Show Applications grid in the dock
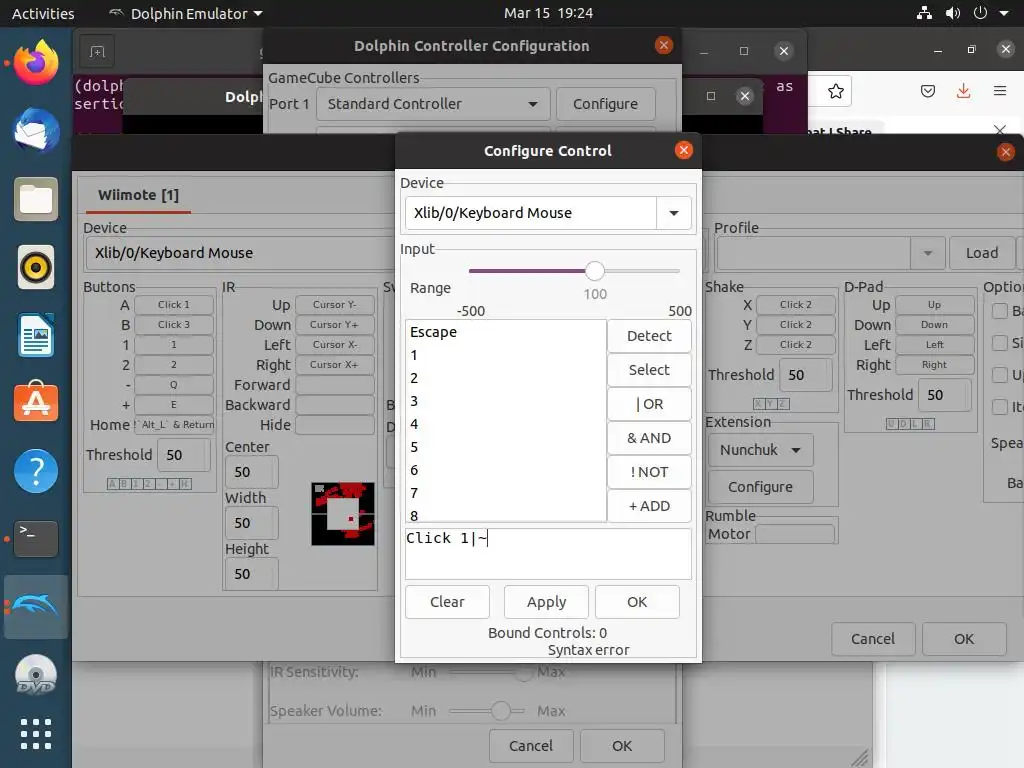 pyautogui.click(x=36, y=734)
